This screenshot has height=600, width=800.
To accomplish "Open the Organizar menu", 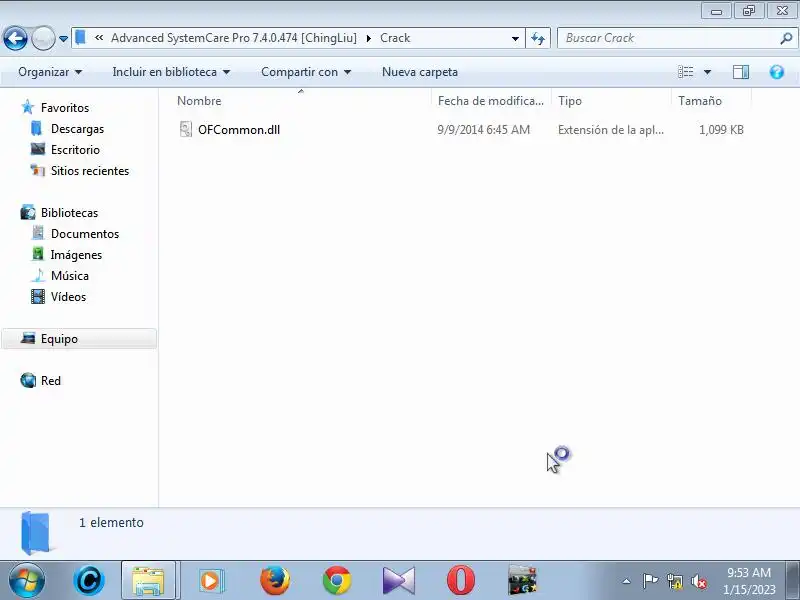I will 50,72.
